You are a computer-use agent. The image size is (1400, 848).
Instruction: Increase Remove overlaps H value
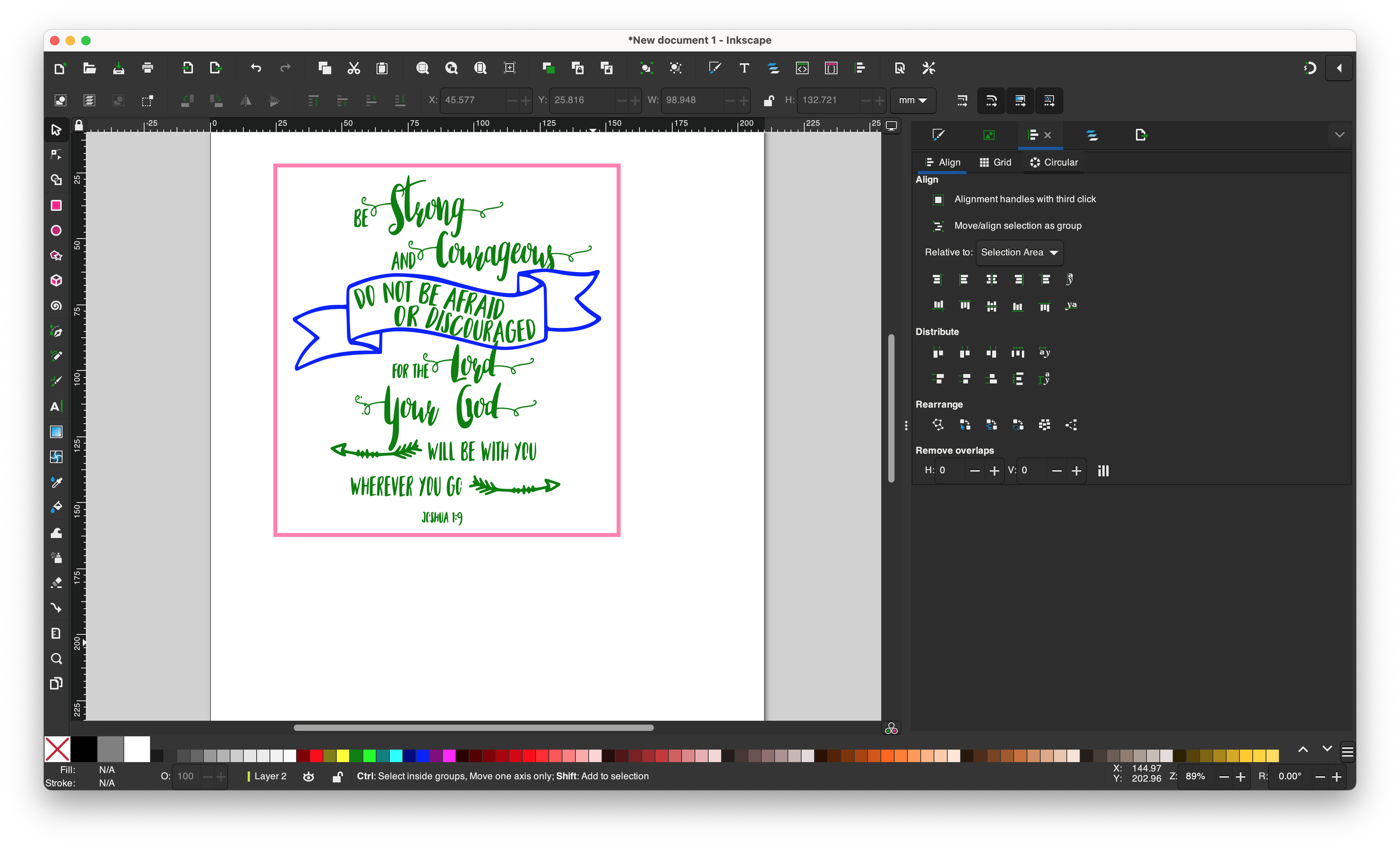tap(994, 471)
